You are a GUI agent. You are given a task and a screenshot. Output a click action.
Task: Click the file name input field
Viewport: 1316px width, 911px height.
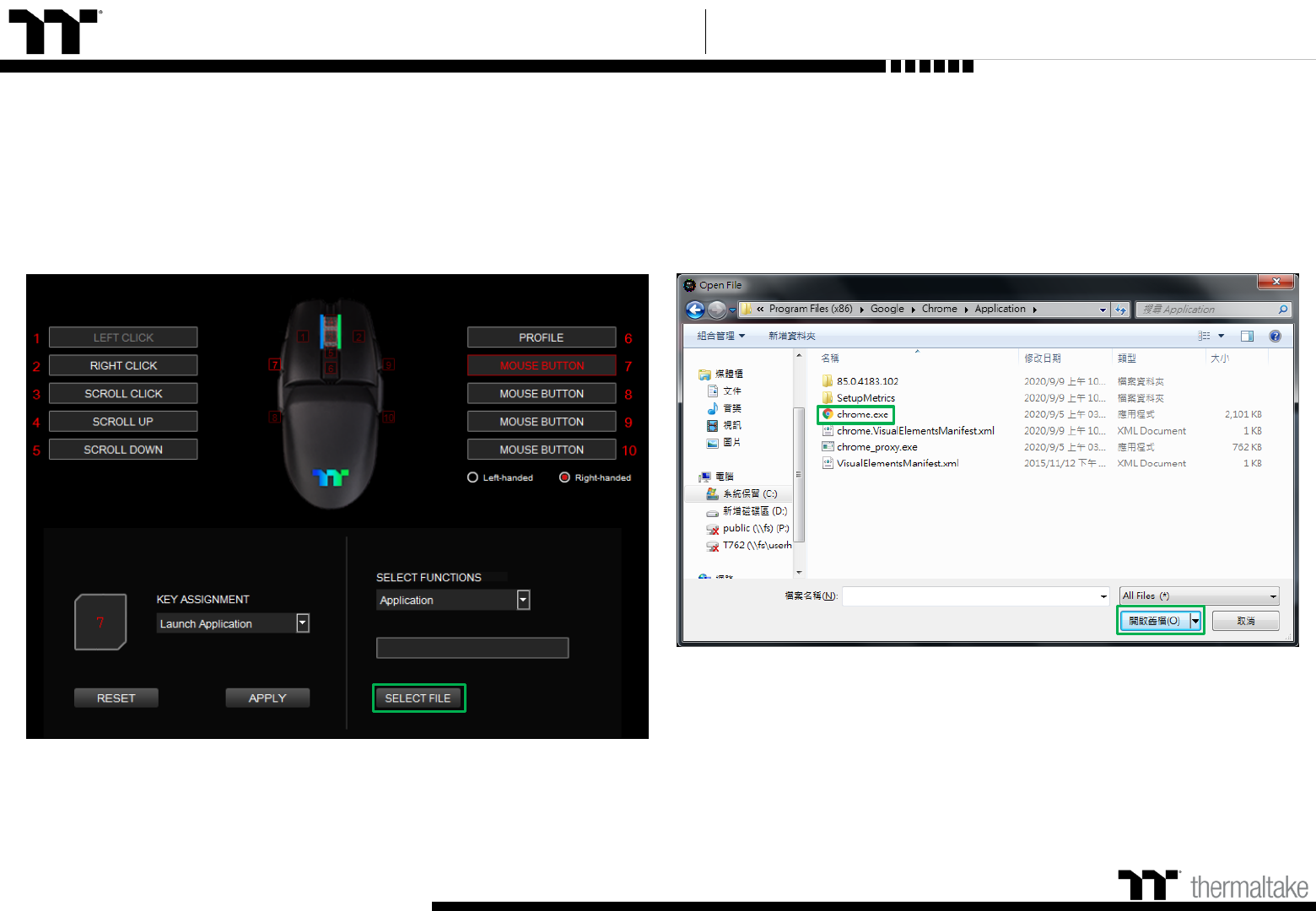click(974, 596)
